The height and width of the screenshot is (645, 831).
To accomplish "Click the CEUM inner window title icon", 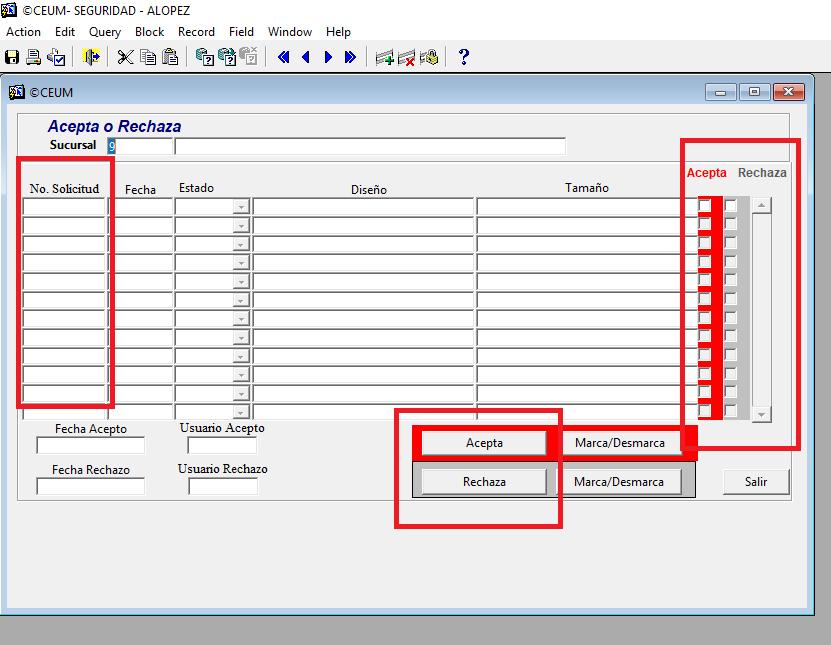I will coord(16,92).
